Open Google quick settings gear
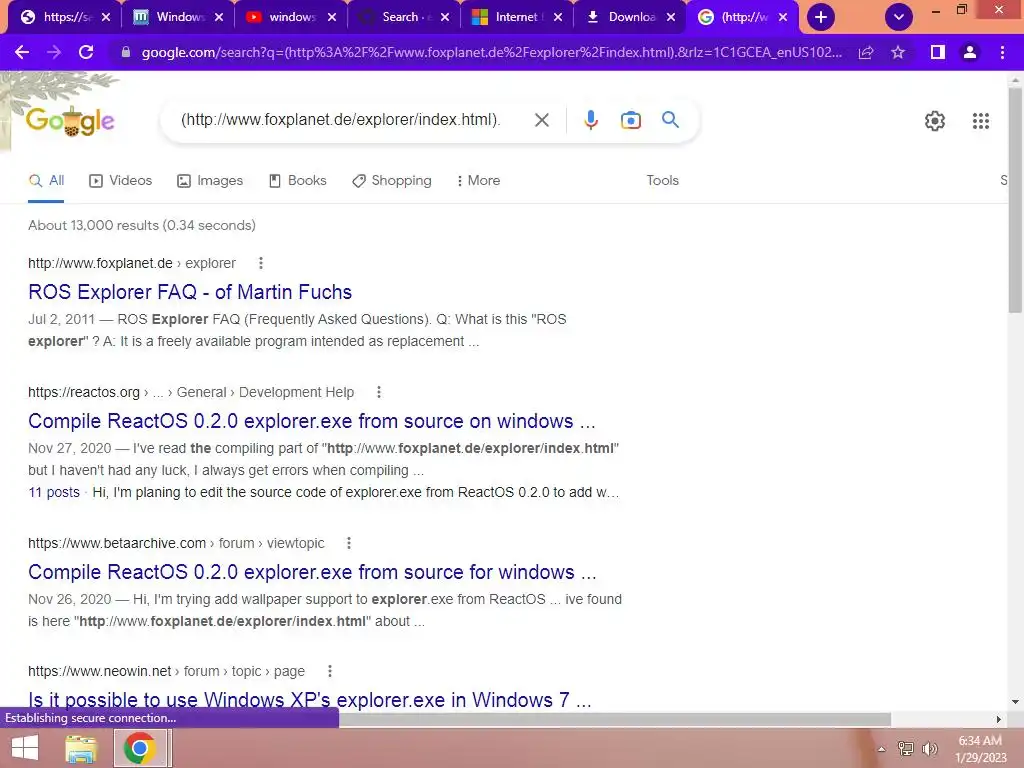 click(935, 121)
